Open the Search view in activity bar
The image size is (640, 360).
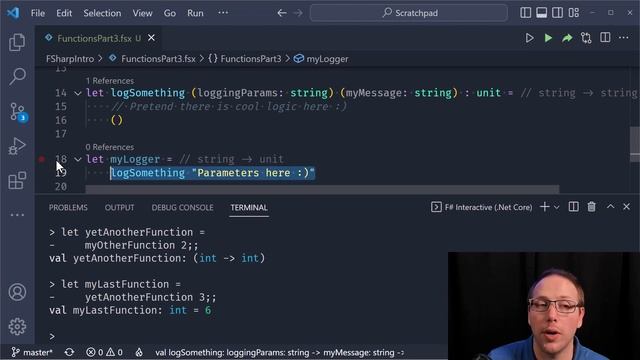tap(17, 76)
